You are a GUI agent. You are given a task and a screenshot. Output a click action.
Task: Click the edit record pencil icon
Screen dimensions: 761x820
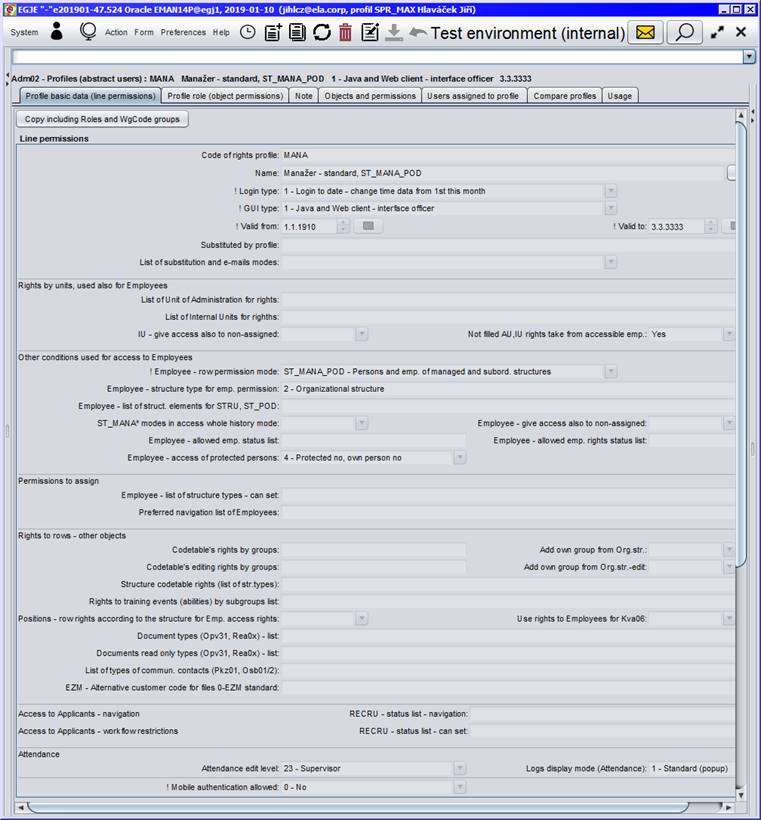(370, 32)
